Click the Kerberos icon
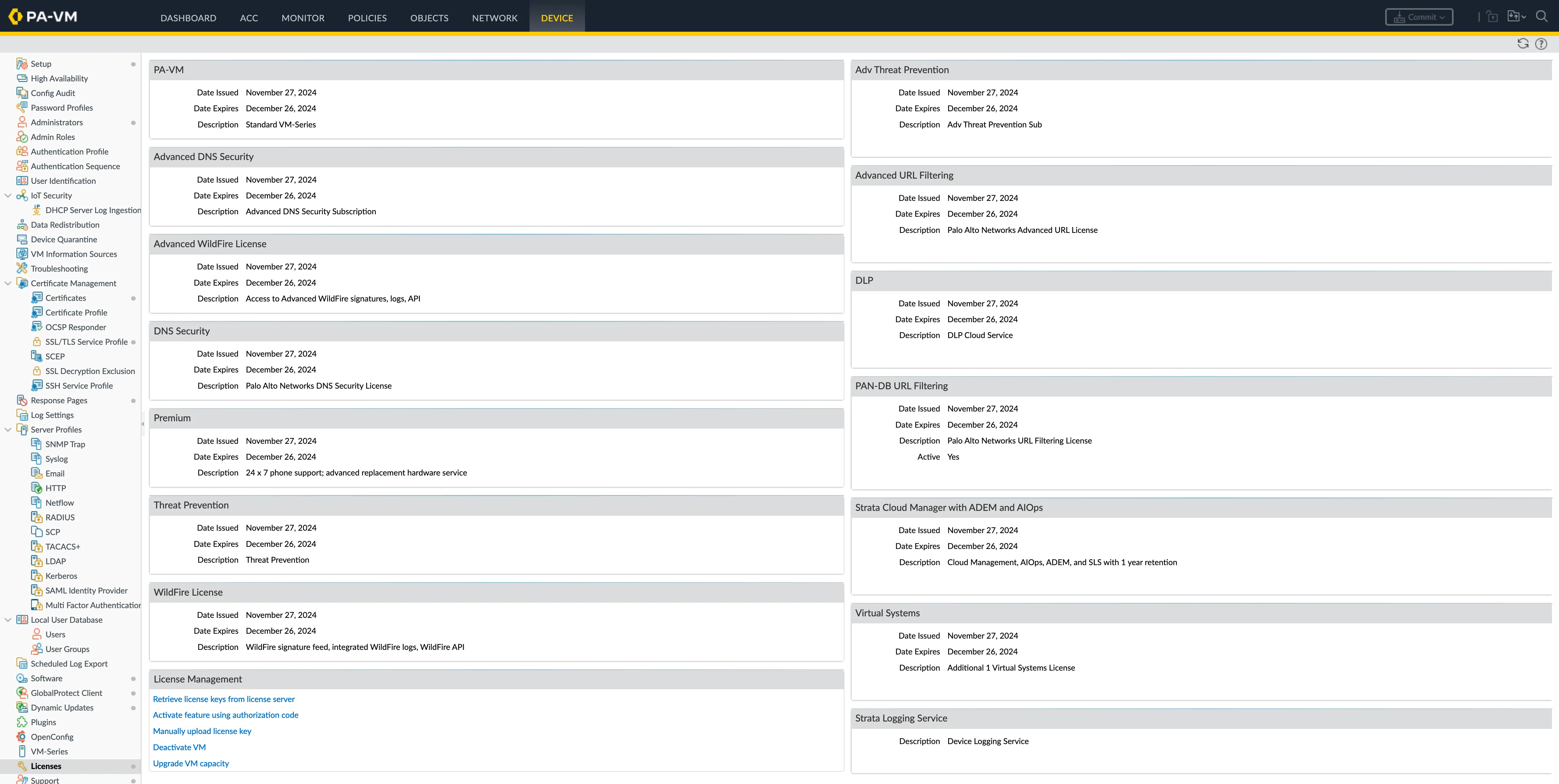The image size is (1559, 784). [36, 575]
